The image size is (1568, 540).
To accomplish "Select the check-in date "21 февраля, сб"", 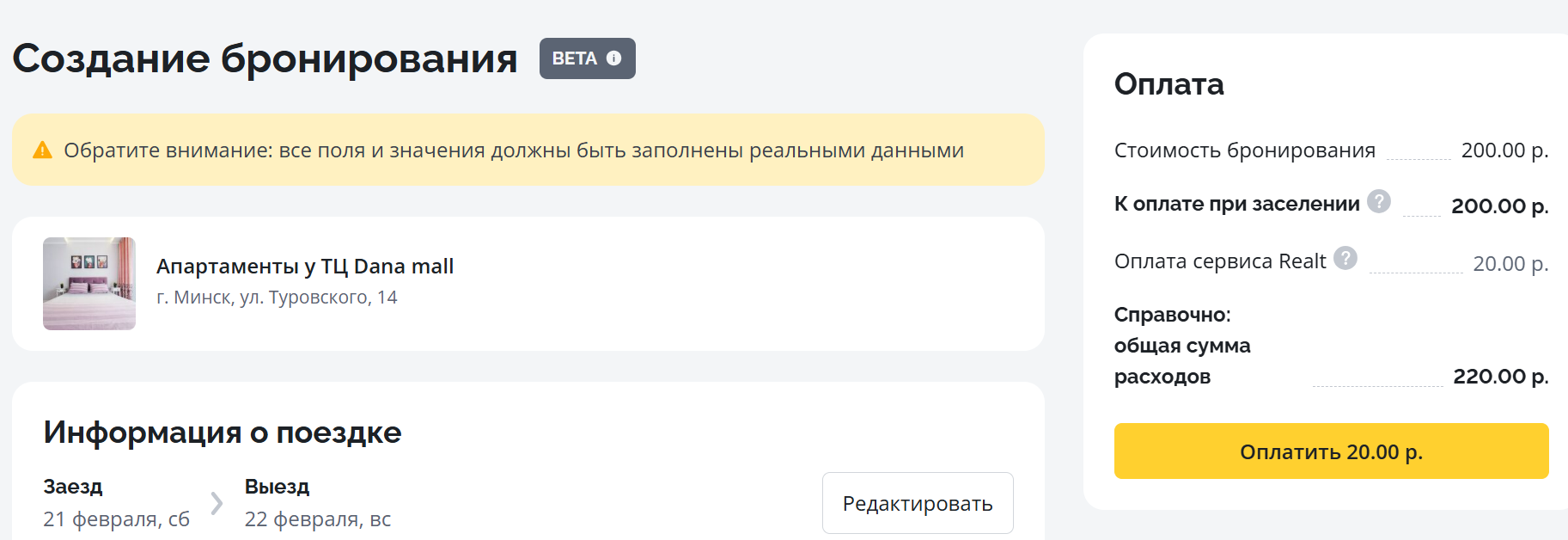I will [x=116, y=519].
